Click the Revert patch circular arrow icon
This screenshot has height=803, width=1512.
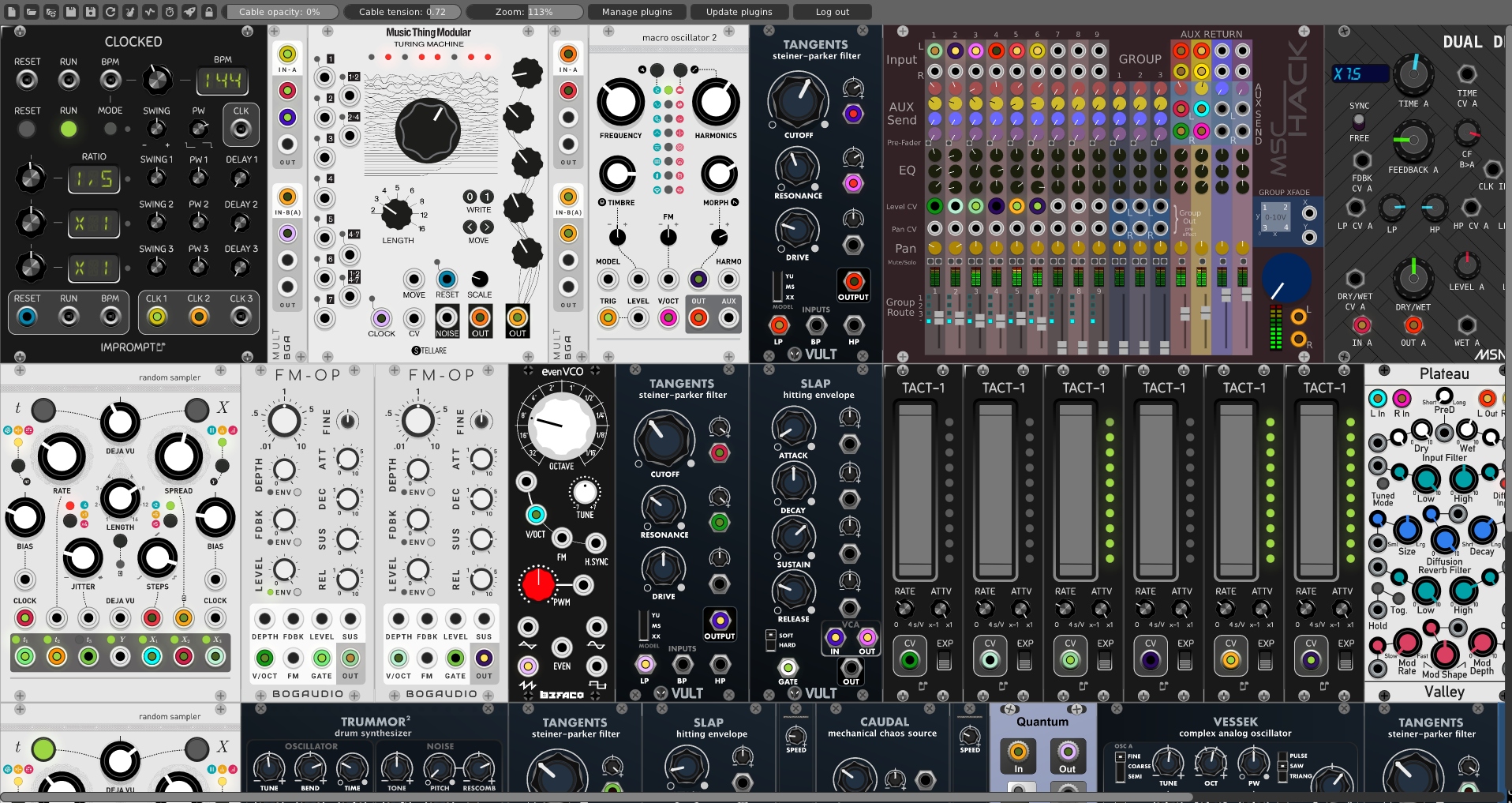coord(110,12)
